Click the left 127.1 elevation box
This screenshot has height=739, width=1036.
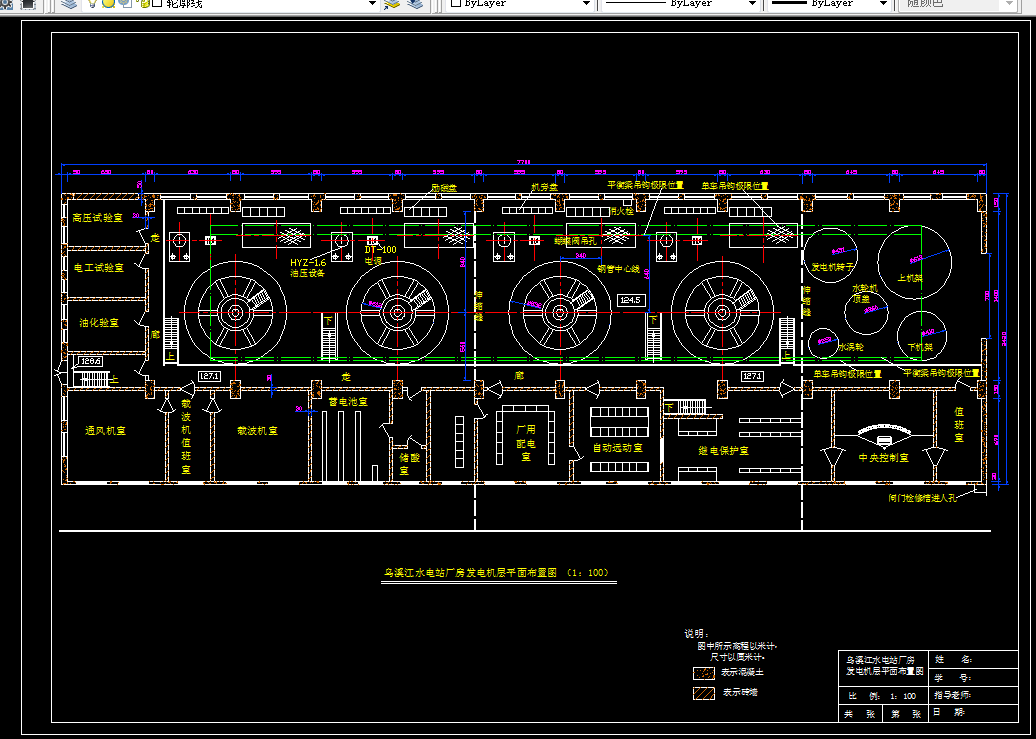click(209, 376)
